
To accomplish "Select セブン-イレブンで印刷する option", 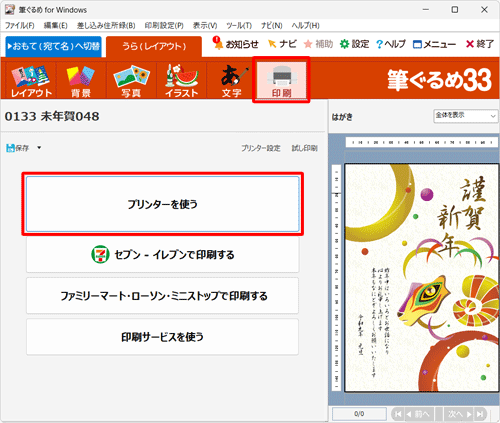I will coord(163,255).
